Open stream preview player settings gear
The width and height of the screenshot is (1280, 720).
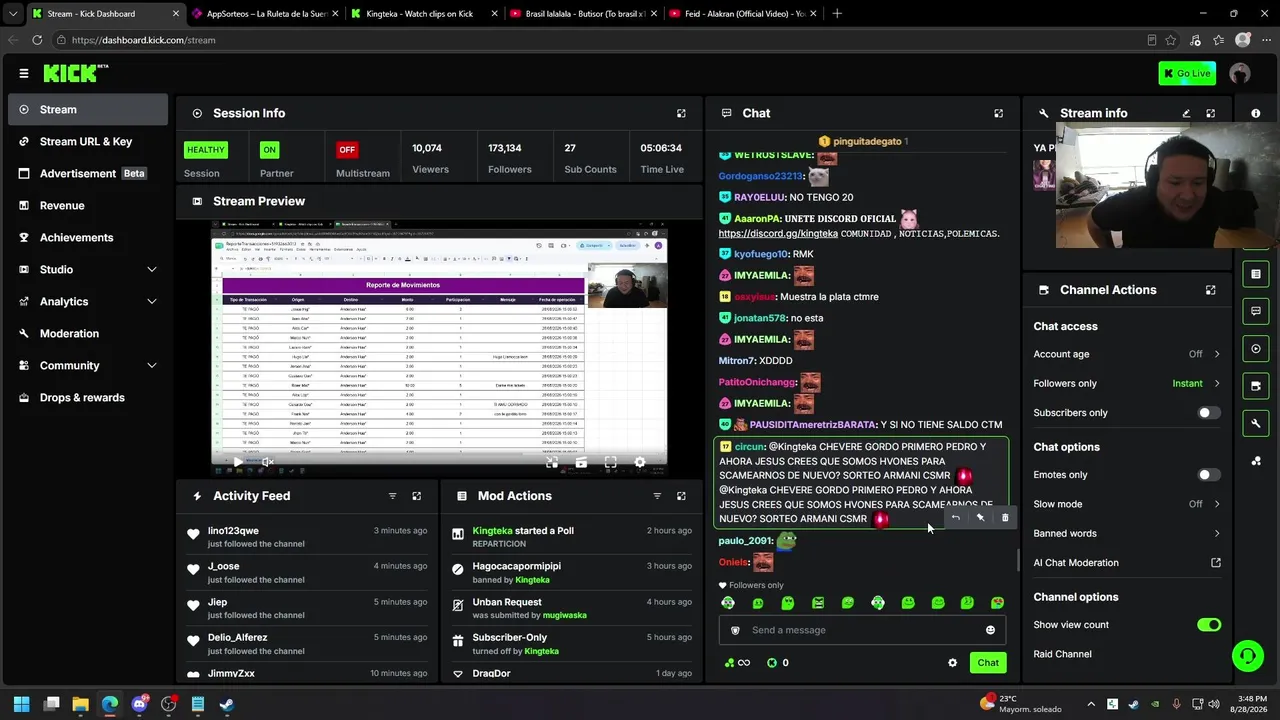coord(640,462)
